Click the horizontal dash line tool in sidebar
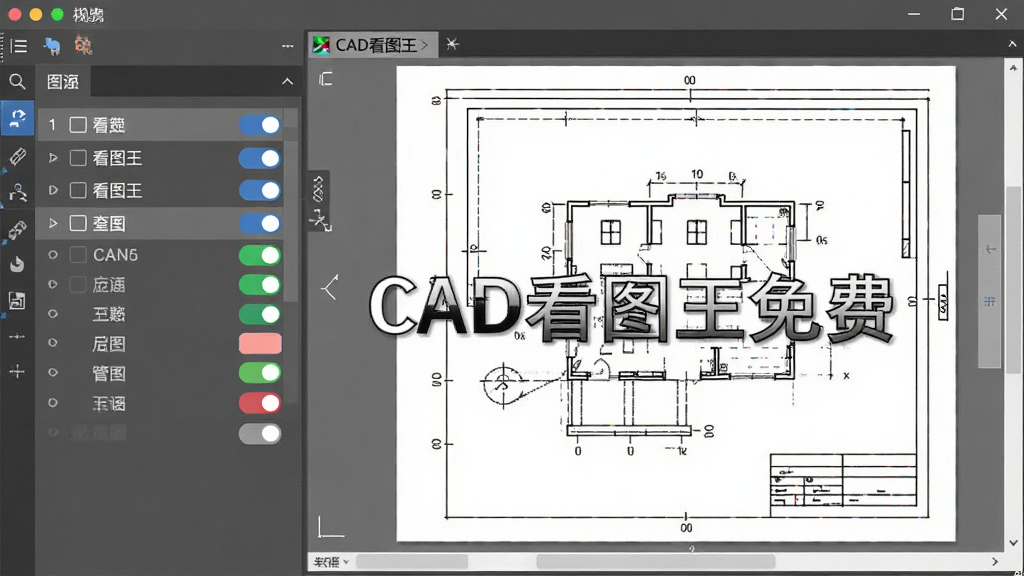The image size is (1024, 576). tap(18, 336)
